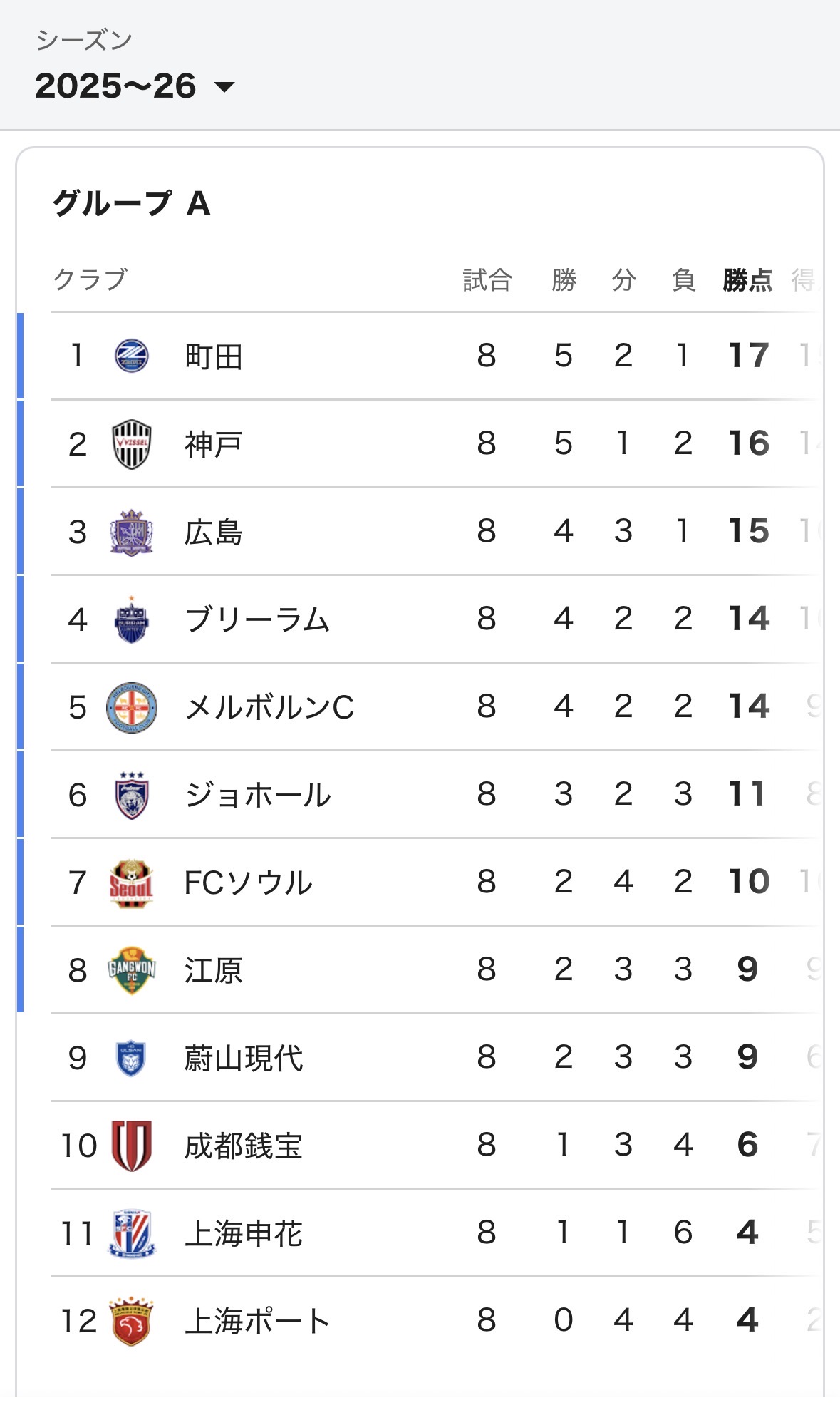The width and height of the screenshot is (840, 1420).
Task: Click the 上海申花 crest icon
Action: pos(132,1234)
